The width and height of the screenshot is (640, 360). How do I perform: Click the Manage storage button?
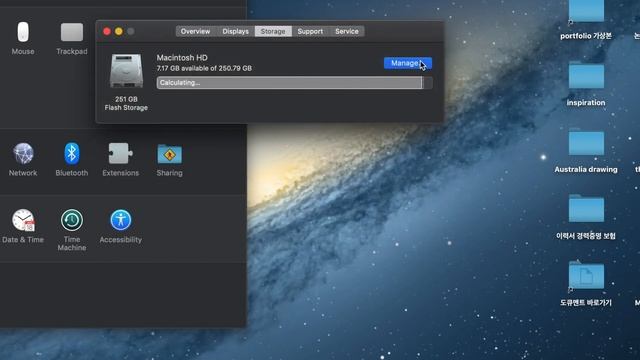click(x=408, y=63)
